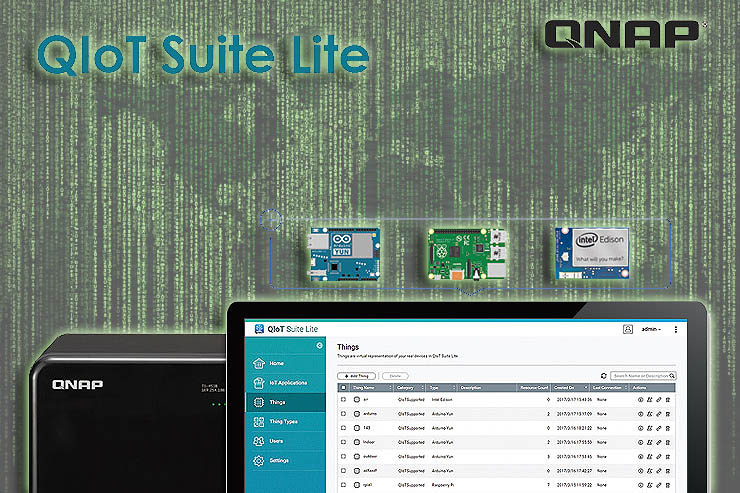Go to Users in the sidebar

click(x=276, y=440)
